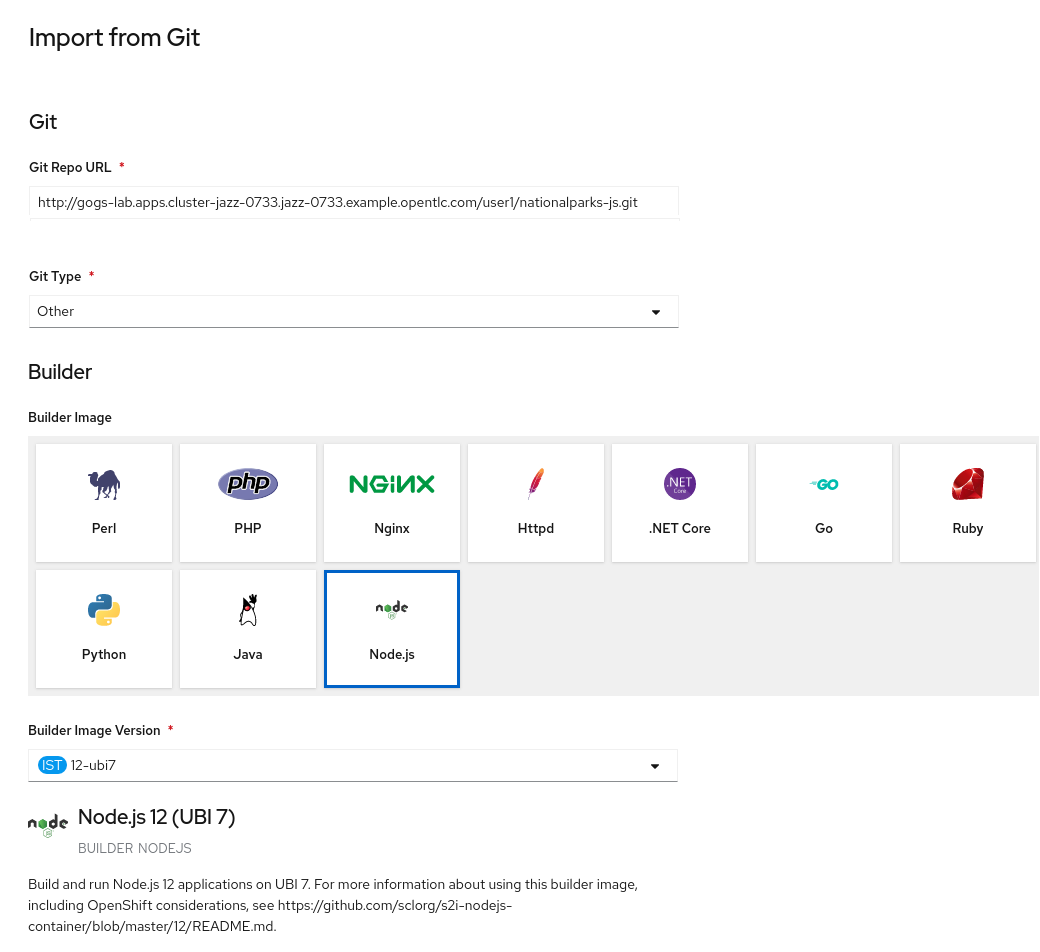Choose the Java Duke builder icon

(248, 610)
